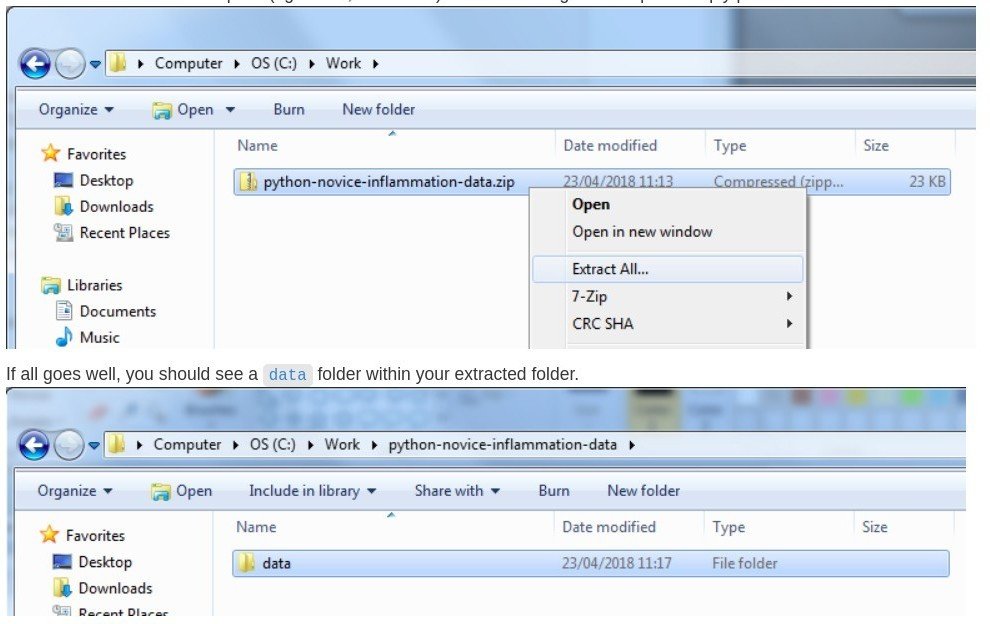Click Back arrow in the extracted folder window
990x624 pixels.
(x=34, y=445)
